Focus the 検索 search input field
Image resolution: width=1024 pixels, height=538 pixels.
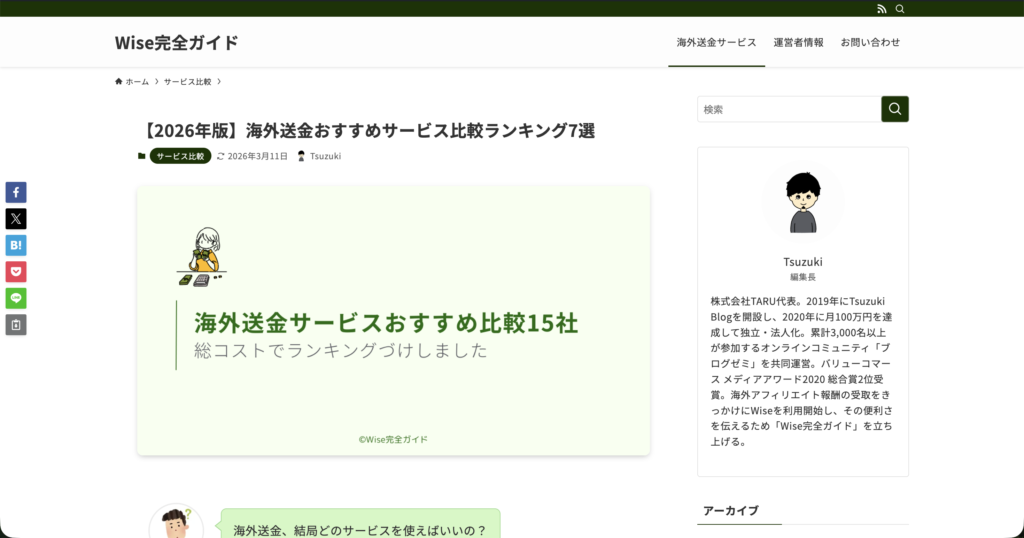(x=789, y=109)
